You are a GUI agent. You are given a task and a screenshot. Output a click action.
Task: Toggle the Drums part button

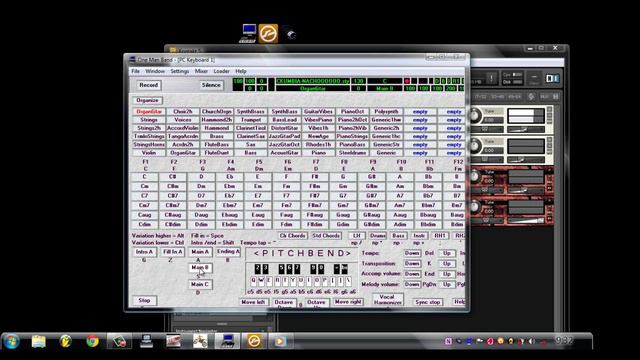pos(378,236)
